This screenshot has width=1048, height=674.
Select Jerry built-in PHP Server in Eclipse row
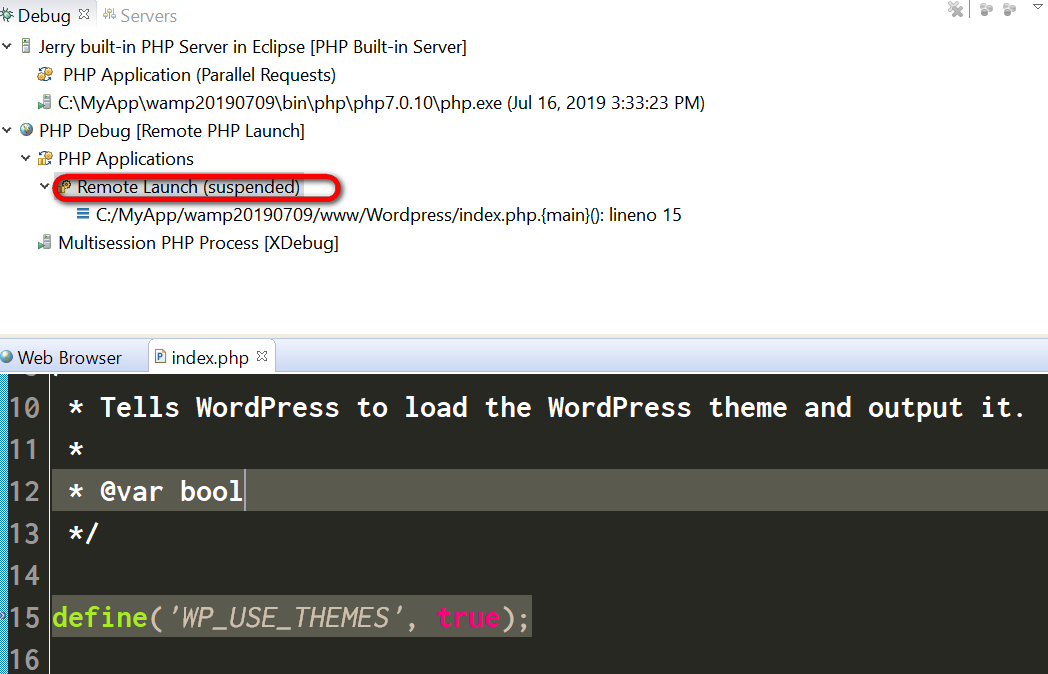(252, 47)
